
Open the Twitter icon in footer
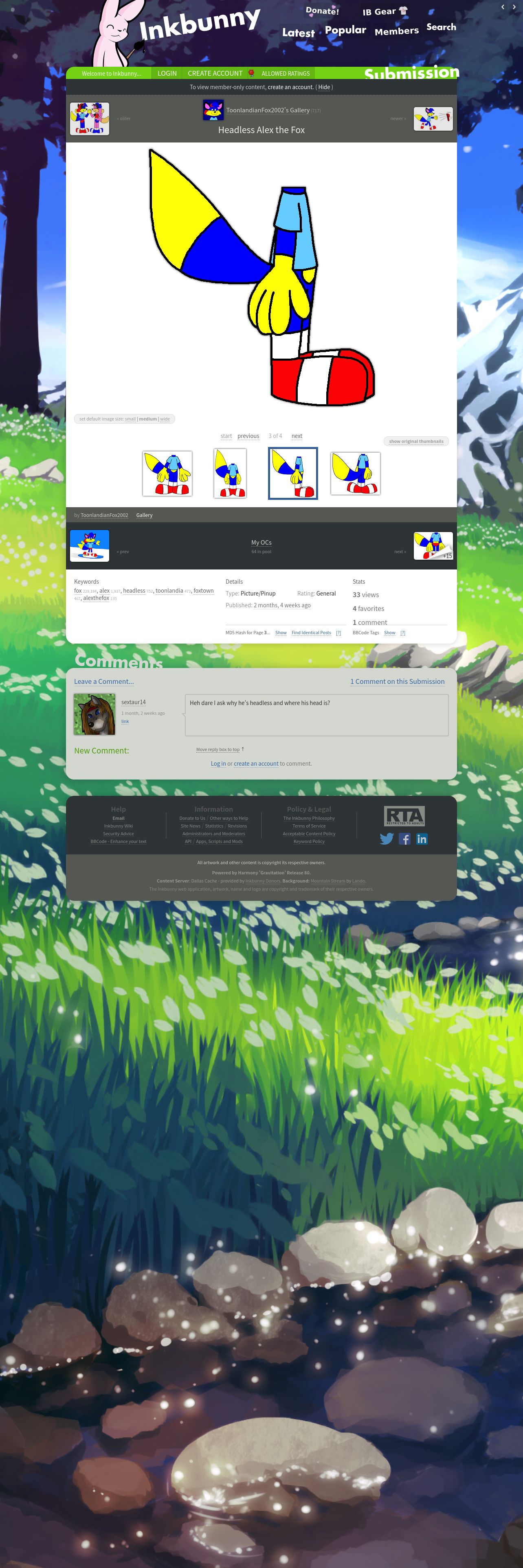pos(387,839)
